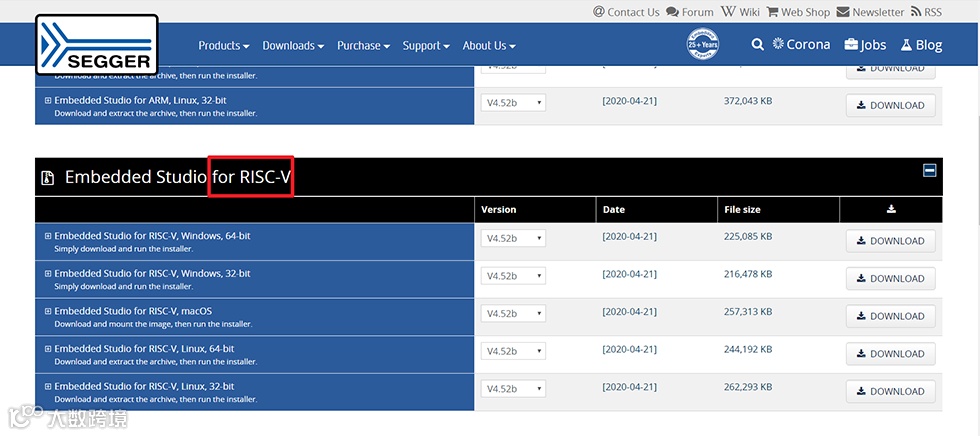Click the 25+ Years embedded experts badge
This screenshot has height=436, width=980.
coord(702,44)
